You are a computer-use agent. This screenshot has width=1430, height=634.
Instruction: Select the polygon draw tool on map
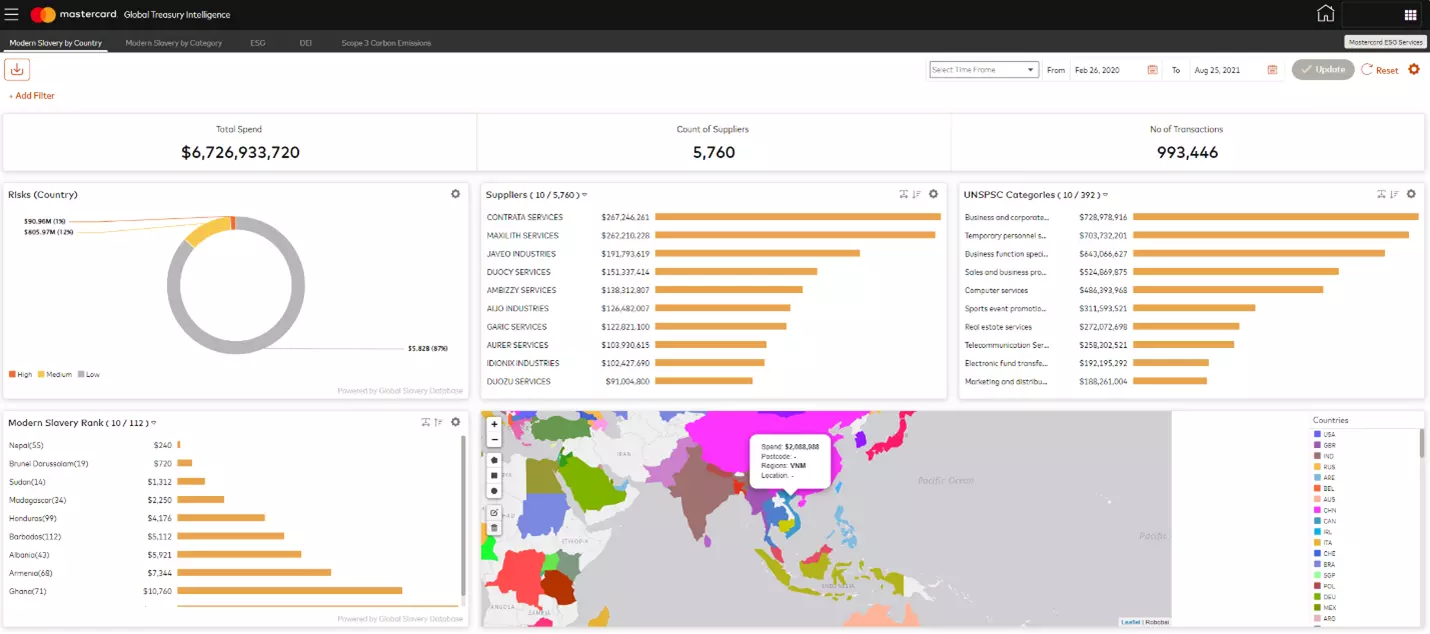tap(494, 460)
